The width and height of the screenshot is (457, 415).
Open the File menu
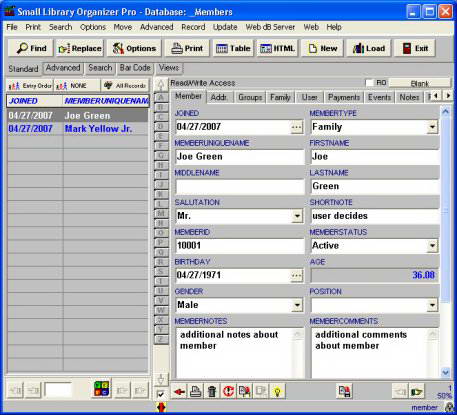point(12,27)
